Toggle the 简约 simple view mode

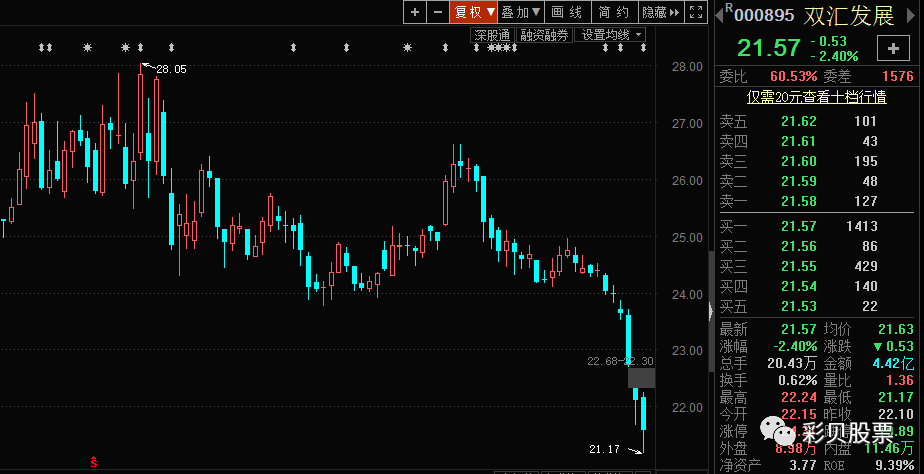[613, 12]
